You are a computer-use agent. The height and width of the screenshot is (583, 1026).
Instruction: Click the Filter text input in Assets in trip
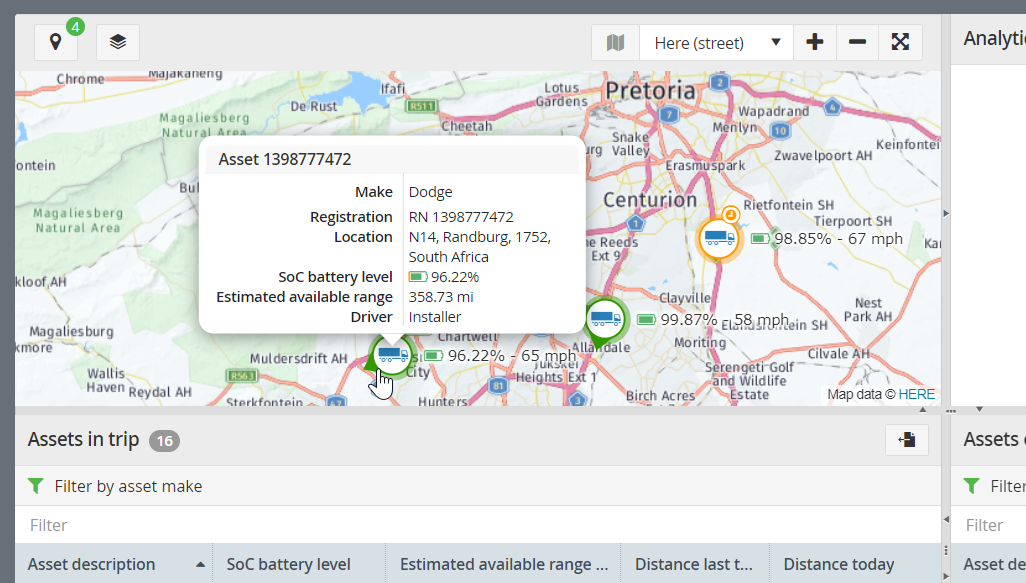click(x=478, y=525)
